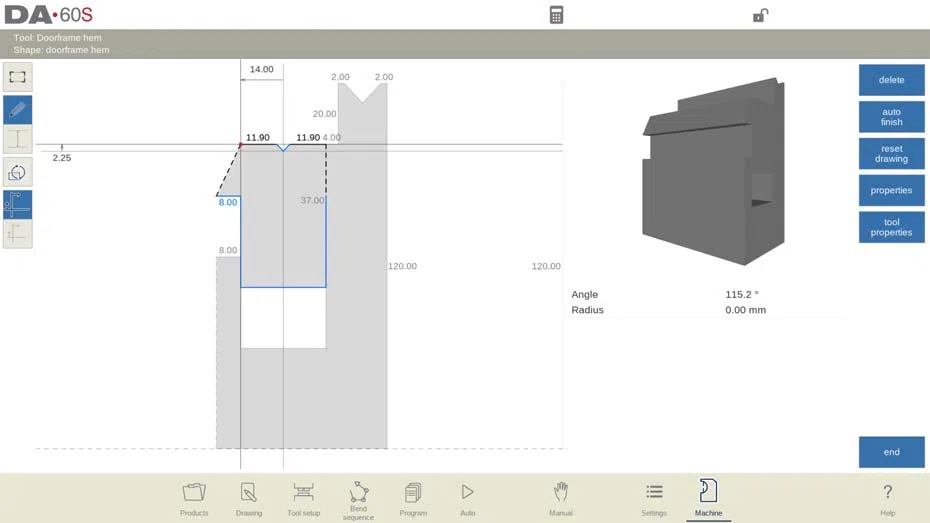Open the Products tab
The height and width of the screenshot is (523, 930).
(x=194, y=499)
